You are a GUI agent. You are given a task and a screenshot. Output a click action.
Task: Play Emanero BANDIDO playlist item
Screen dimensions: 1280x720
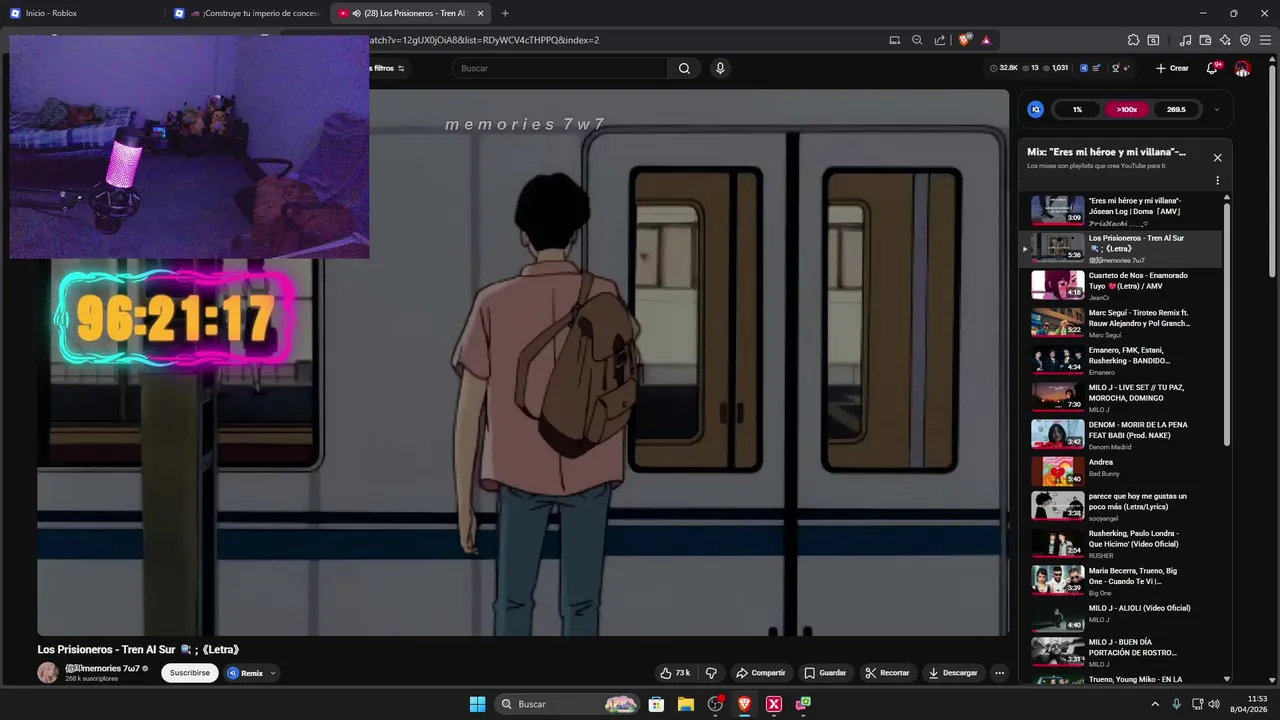(1120, 360)
